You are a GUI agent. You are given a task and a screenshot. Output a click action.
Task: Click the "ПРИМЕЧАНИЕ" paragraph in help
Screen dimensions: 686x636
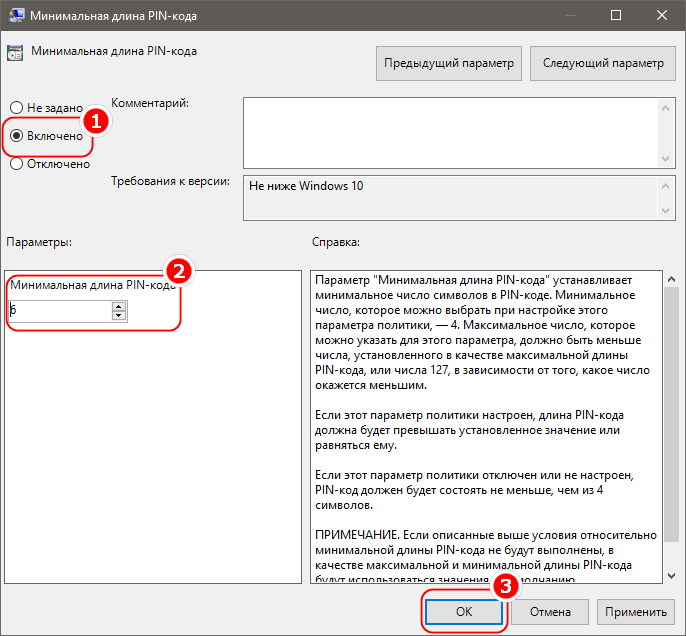(x=486, y=557)
